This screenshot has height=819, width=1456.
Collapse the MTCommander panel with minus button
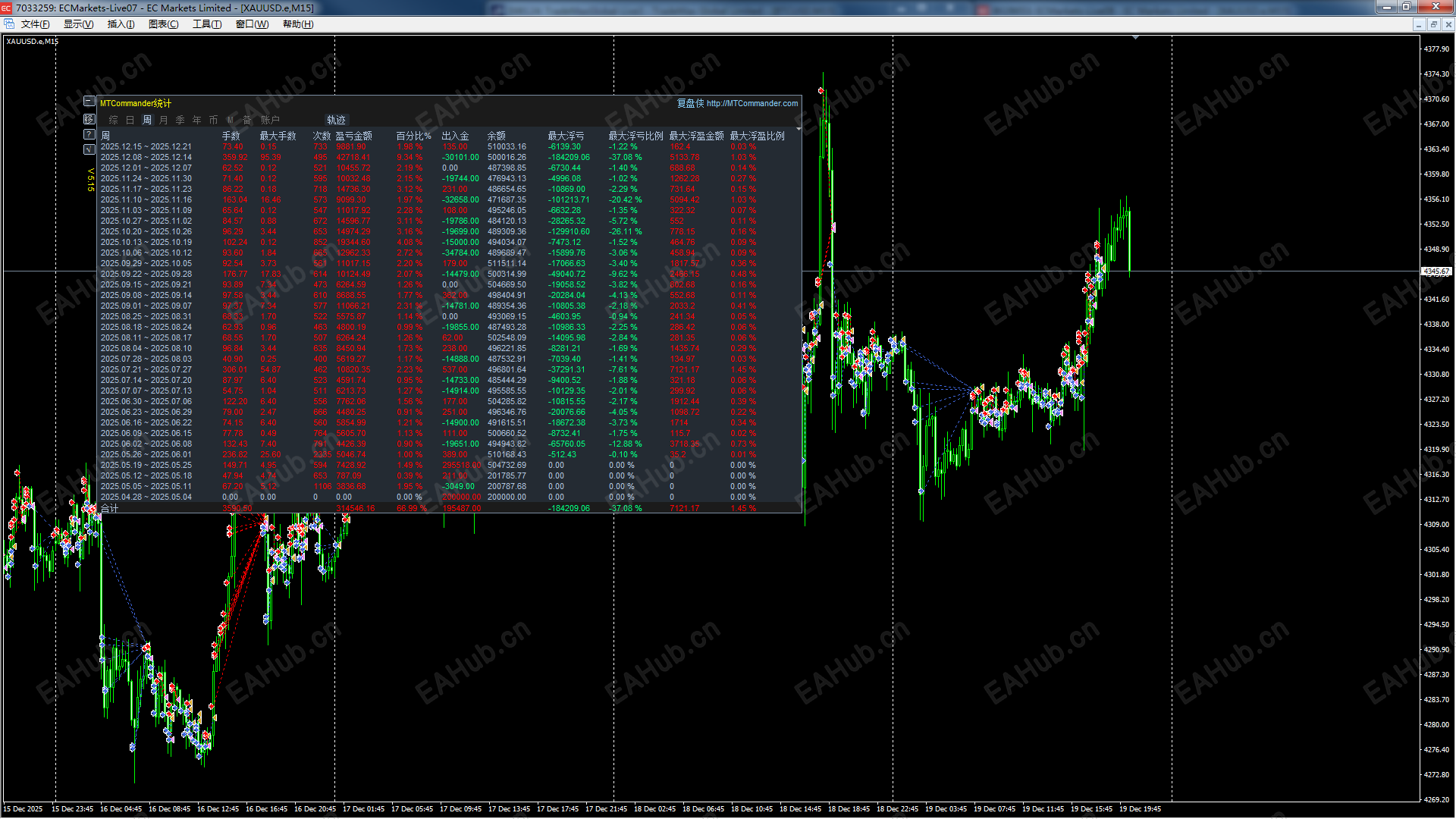[89, 102]
